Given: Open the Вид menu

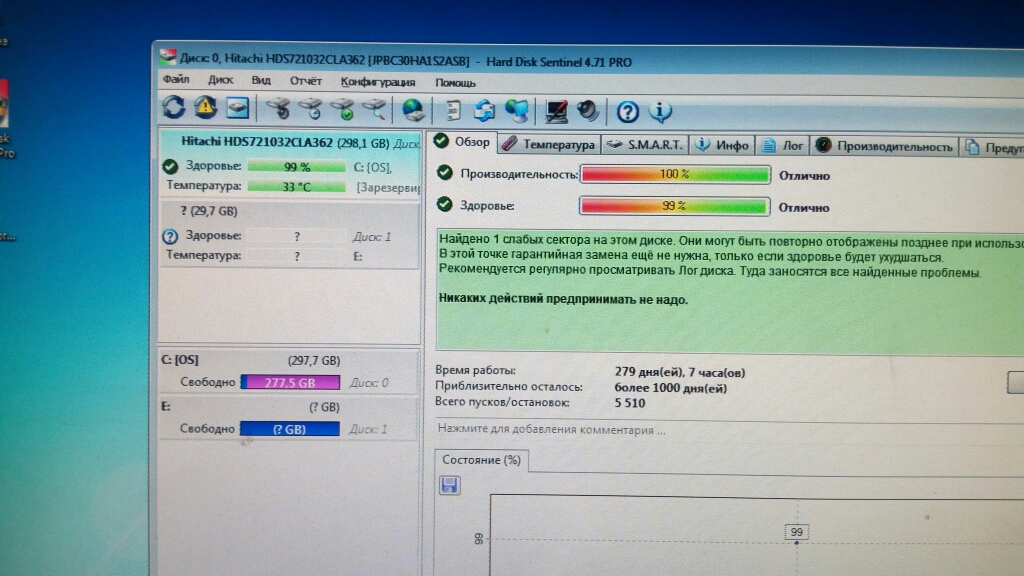Looking at the screenshot, I should 261,81.
